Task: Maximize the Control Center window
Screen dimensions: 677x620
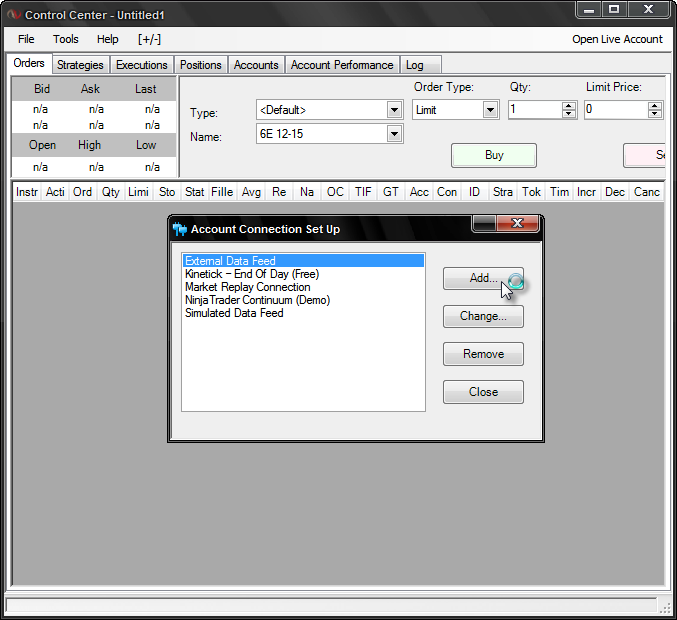Action: [x=614, y=9]
